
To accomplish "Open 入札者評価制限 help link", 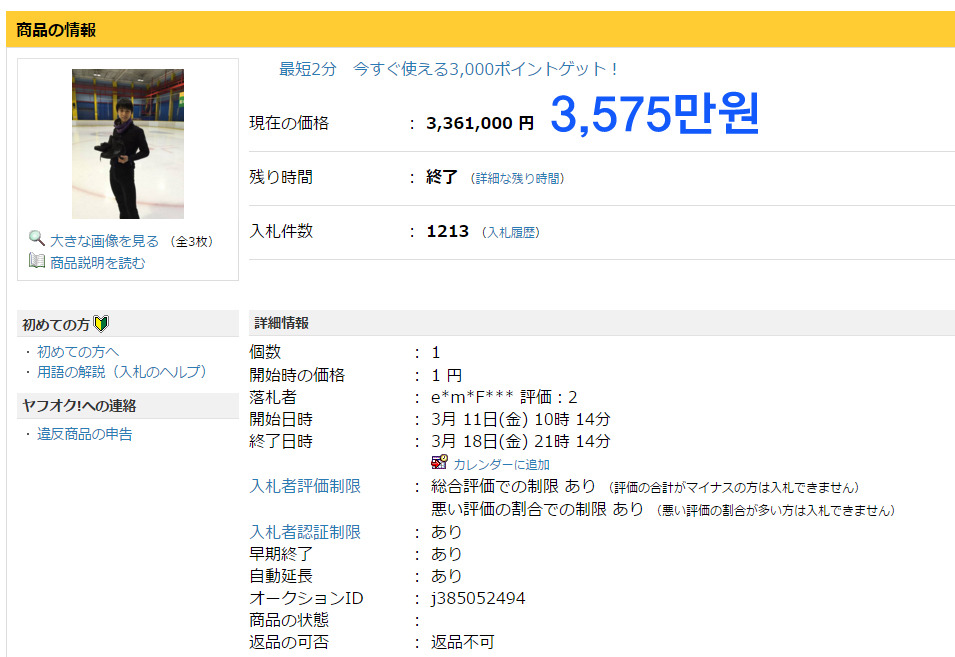I will 305,486.
